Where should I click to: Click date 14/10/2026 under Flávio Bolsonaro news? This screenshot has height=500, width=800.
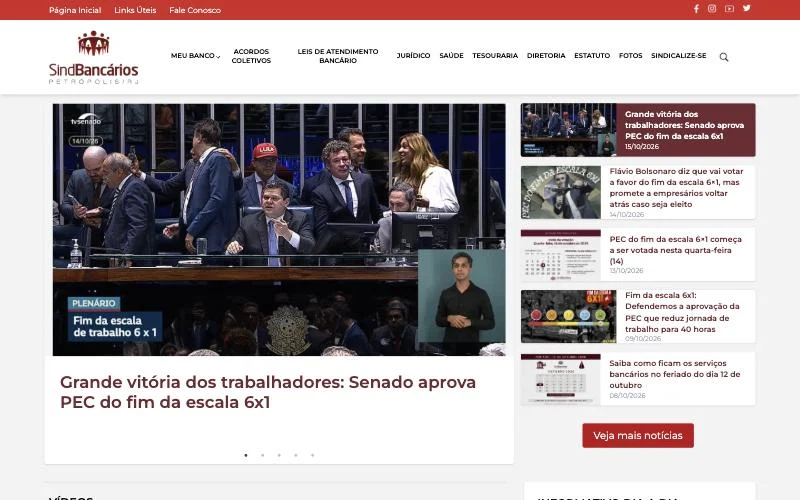pyautogui.click(x=627, y=214)
